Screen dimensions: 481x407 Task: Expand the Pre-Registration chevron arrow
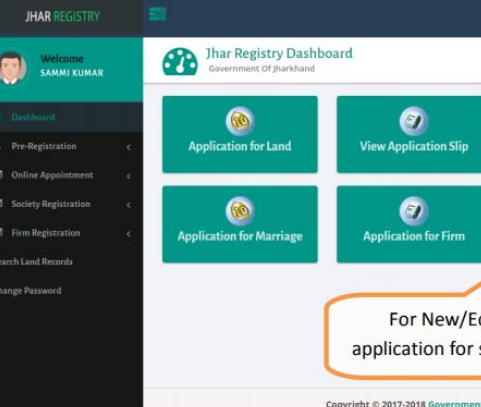pos(129,147)
